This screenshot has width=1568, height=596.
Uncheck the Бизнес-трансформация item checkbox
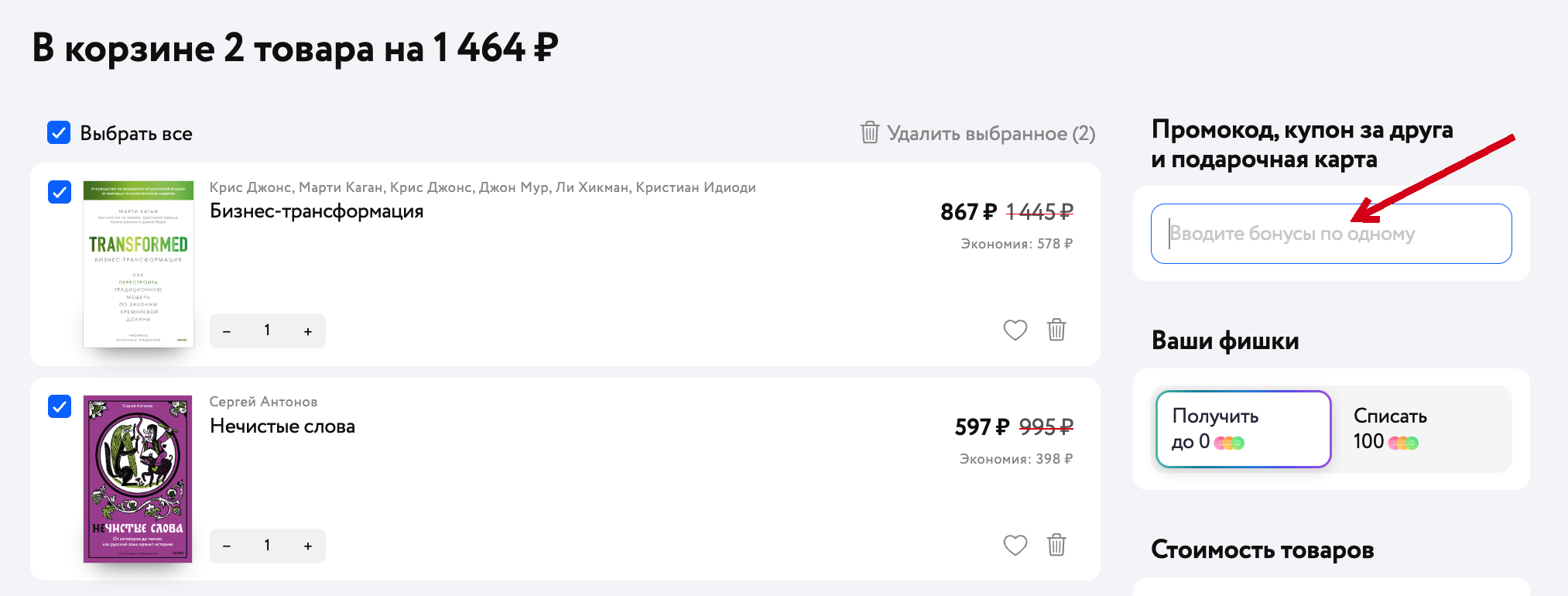(60, 191)
